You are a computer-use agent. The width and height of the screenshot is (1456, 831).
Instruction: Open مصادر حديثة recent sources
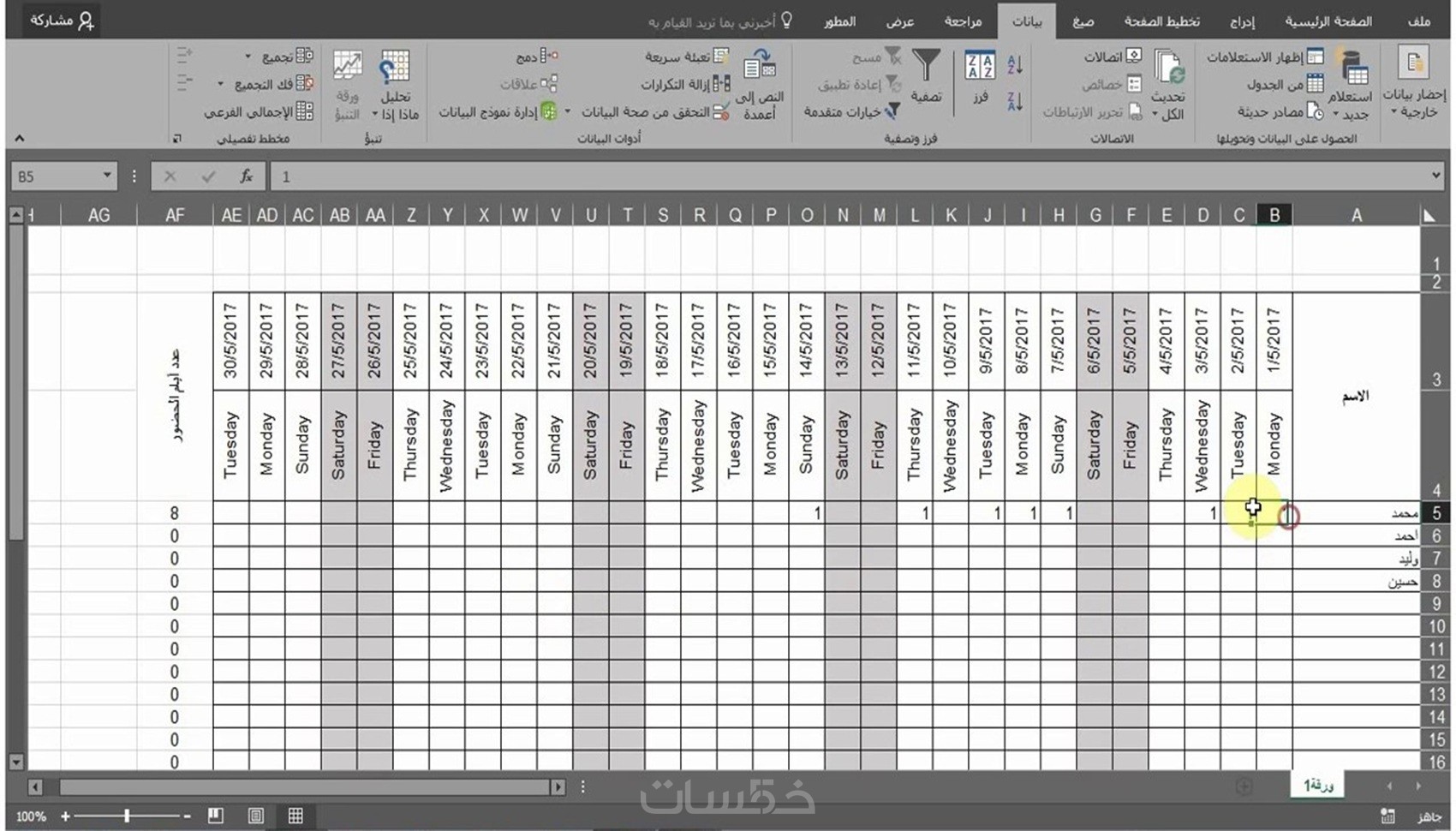tap(1280, 111)
